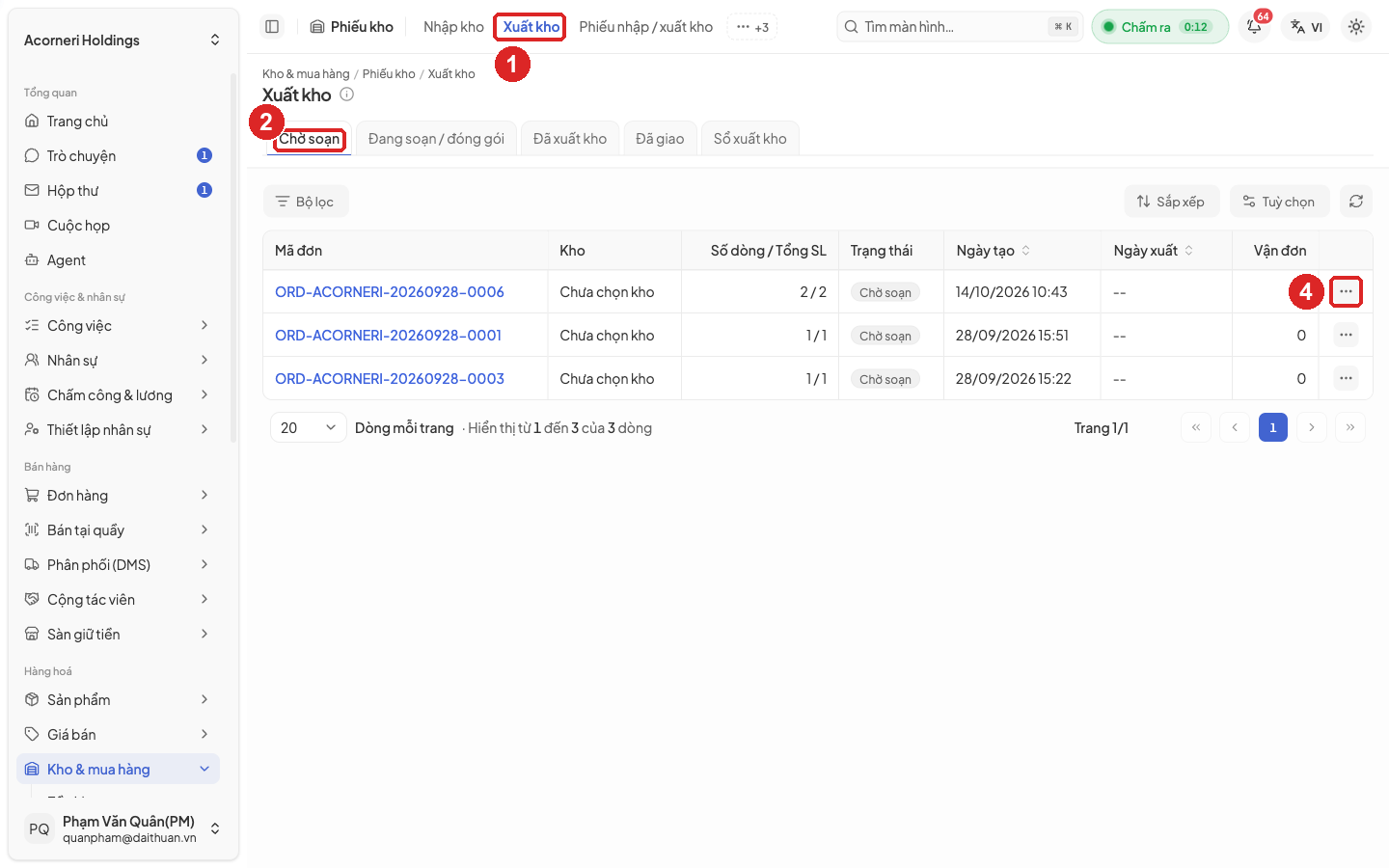Collapse the Kho & mua hàng group
The height and width of the screenshot is (868, 1389).
click(x=118, y=770)
